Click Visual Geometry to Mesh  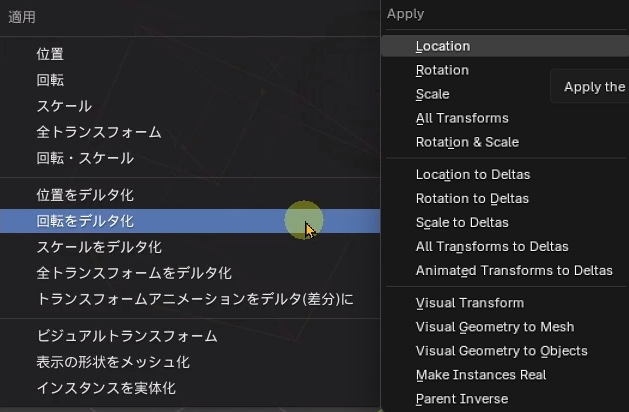tap(495, 327)
